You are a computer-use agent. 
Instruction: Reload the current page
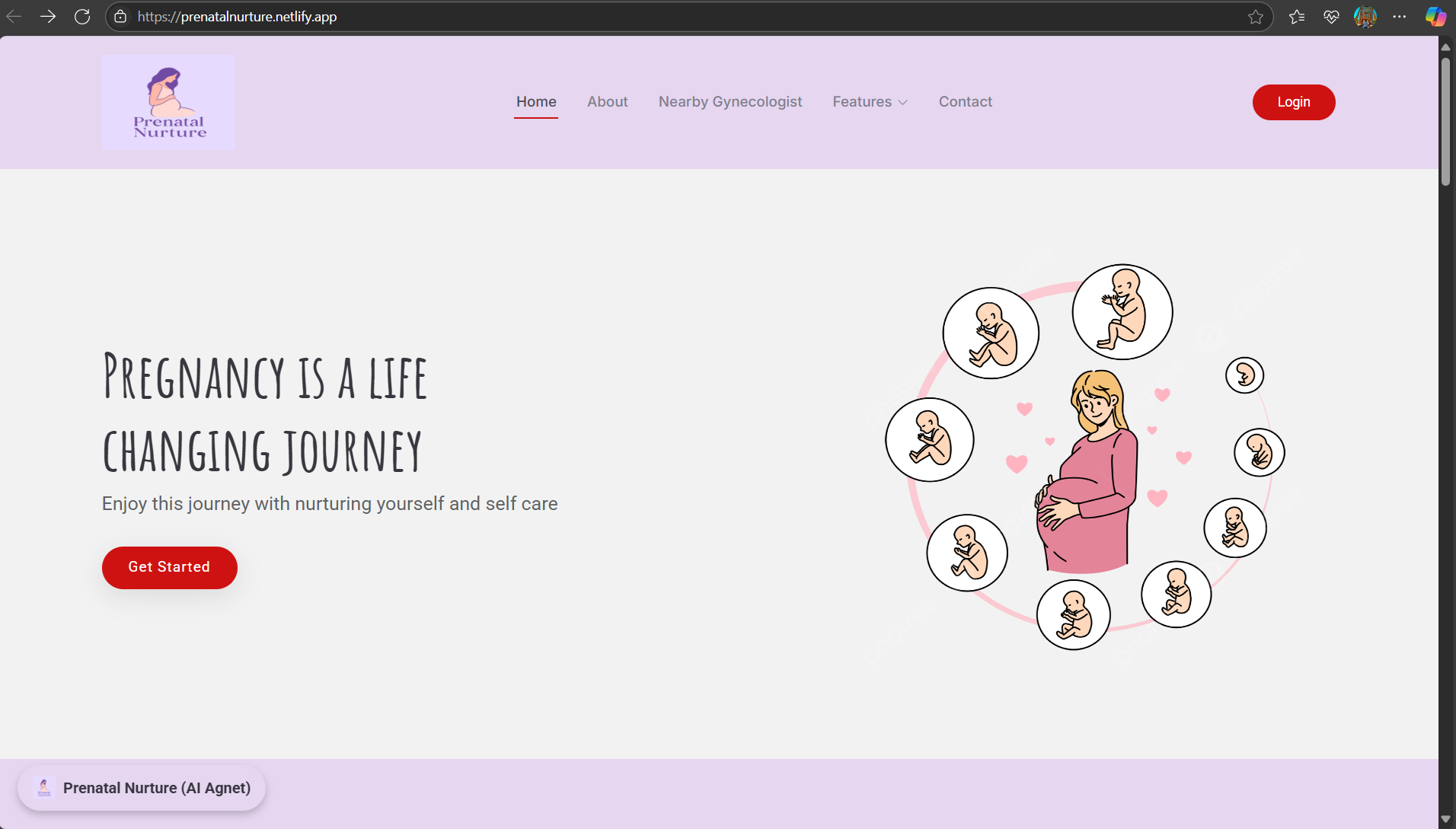pos(82,16)
